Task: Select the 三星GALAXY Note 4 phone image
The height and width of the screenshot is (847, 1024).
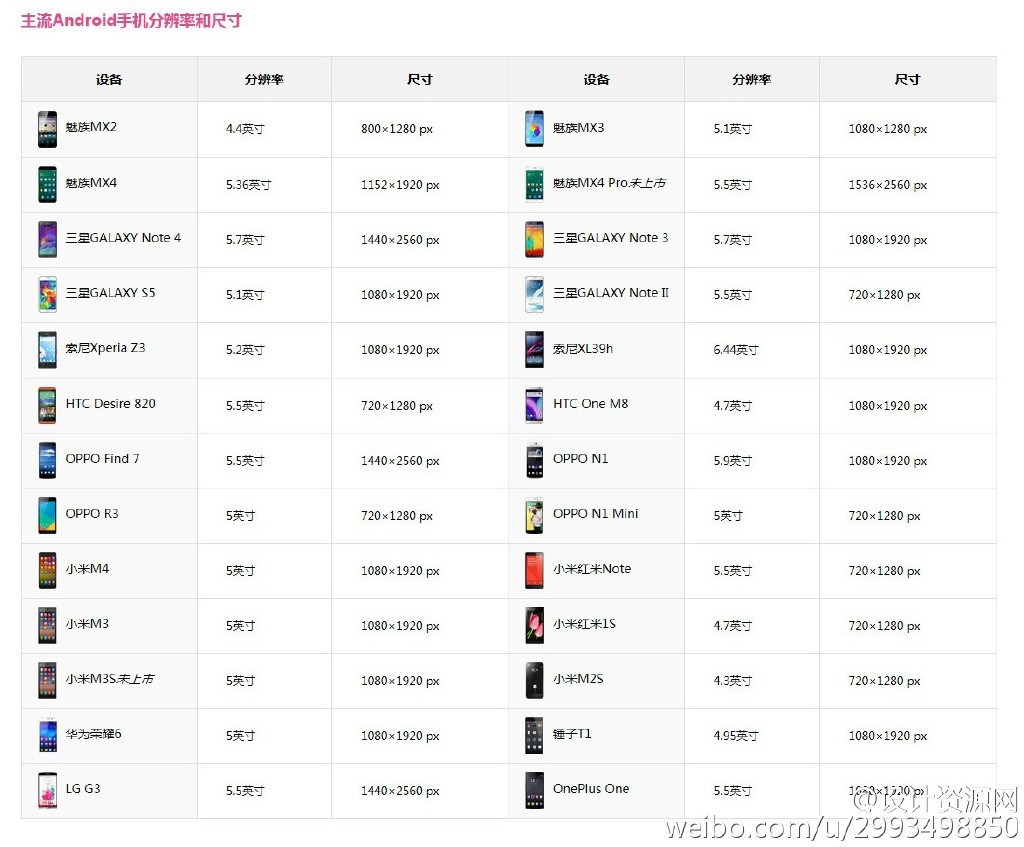Action: (x=47, y=239)
